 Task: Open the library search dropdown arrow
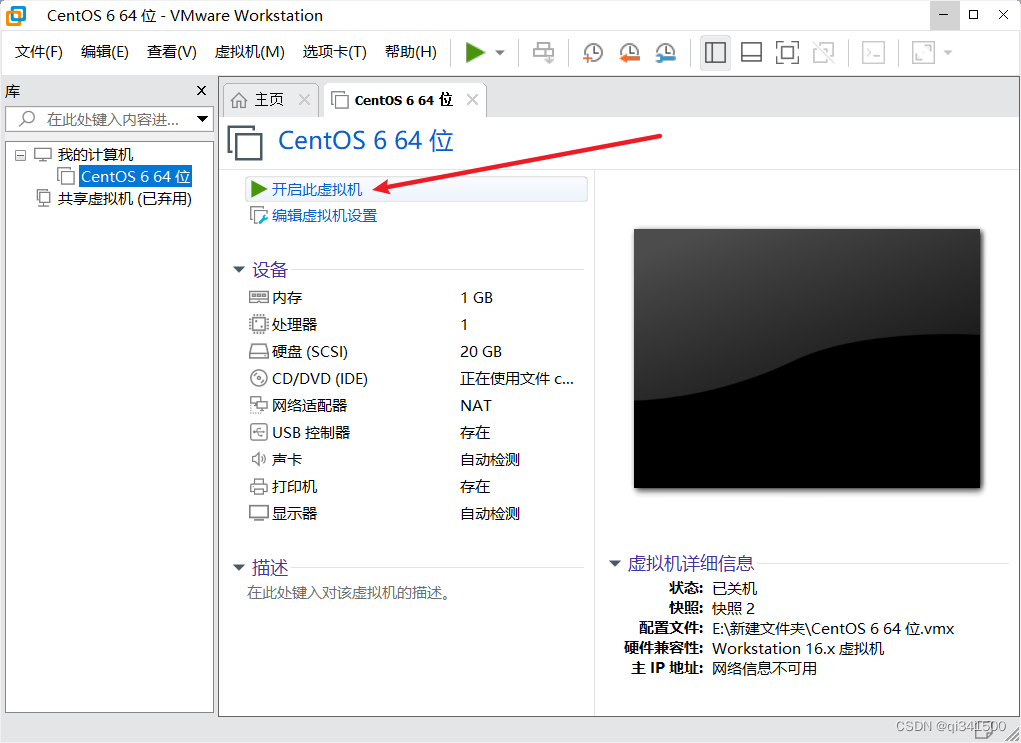click(x=203, y=119)
